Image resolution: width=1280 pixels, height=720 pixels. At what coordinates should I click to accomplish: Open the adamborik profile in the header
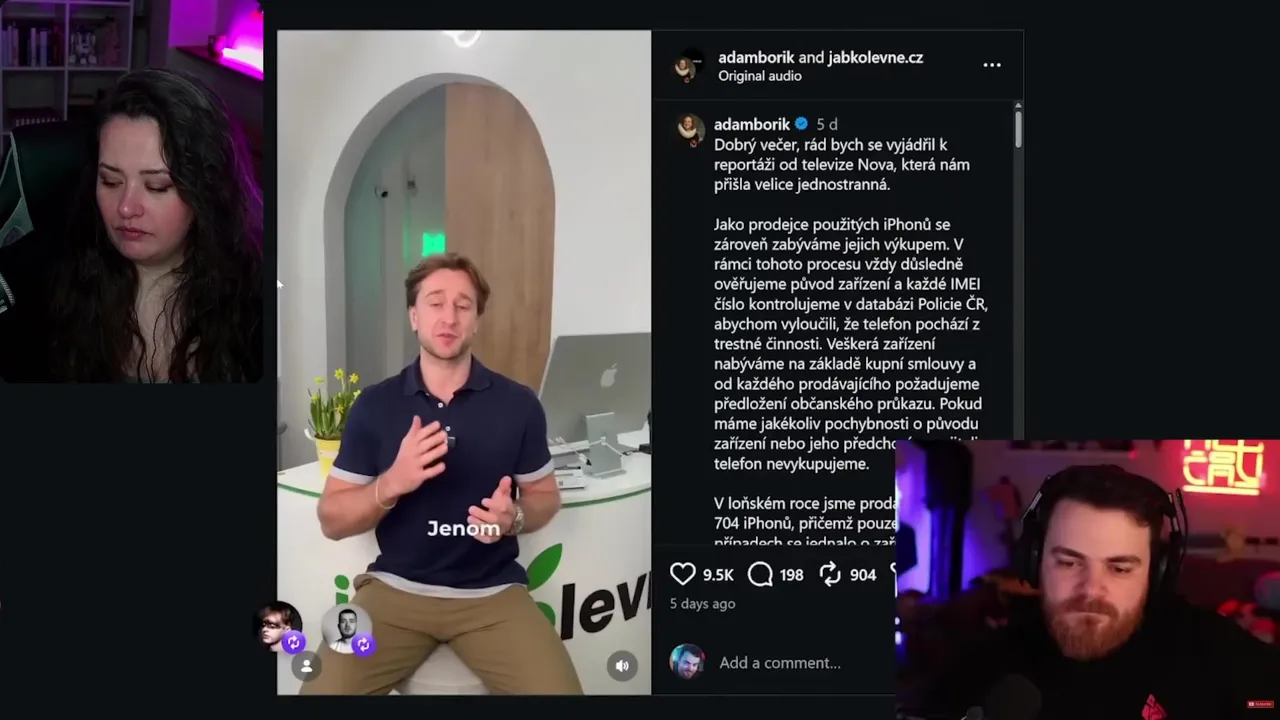[x=756, y=57]
